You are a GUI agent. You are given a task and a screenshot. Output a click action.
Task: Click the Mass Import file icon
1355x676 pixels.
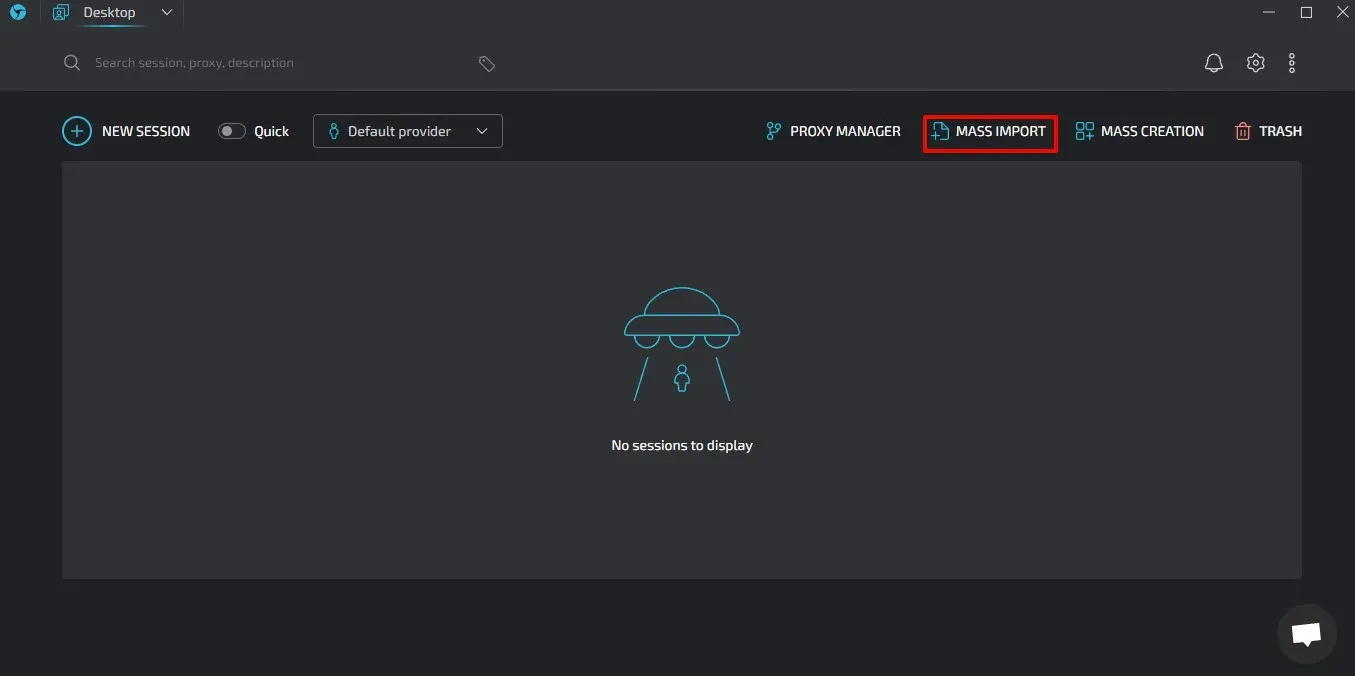(940, 130)
